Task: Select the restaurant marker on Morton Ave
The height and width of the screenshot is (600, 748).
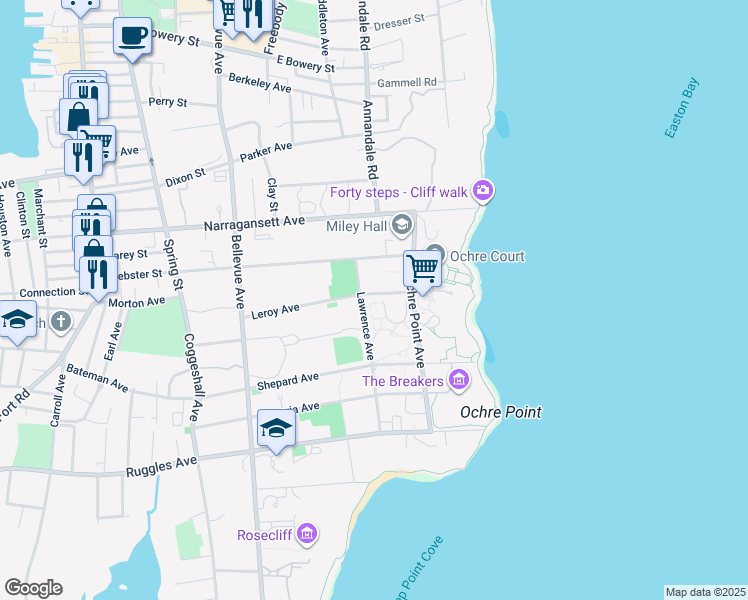Action: coord(98,277)
